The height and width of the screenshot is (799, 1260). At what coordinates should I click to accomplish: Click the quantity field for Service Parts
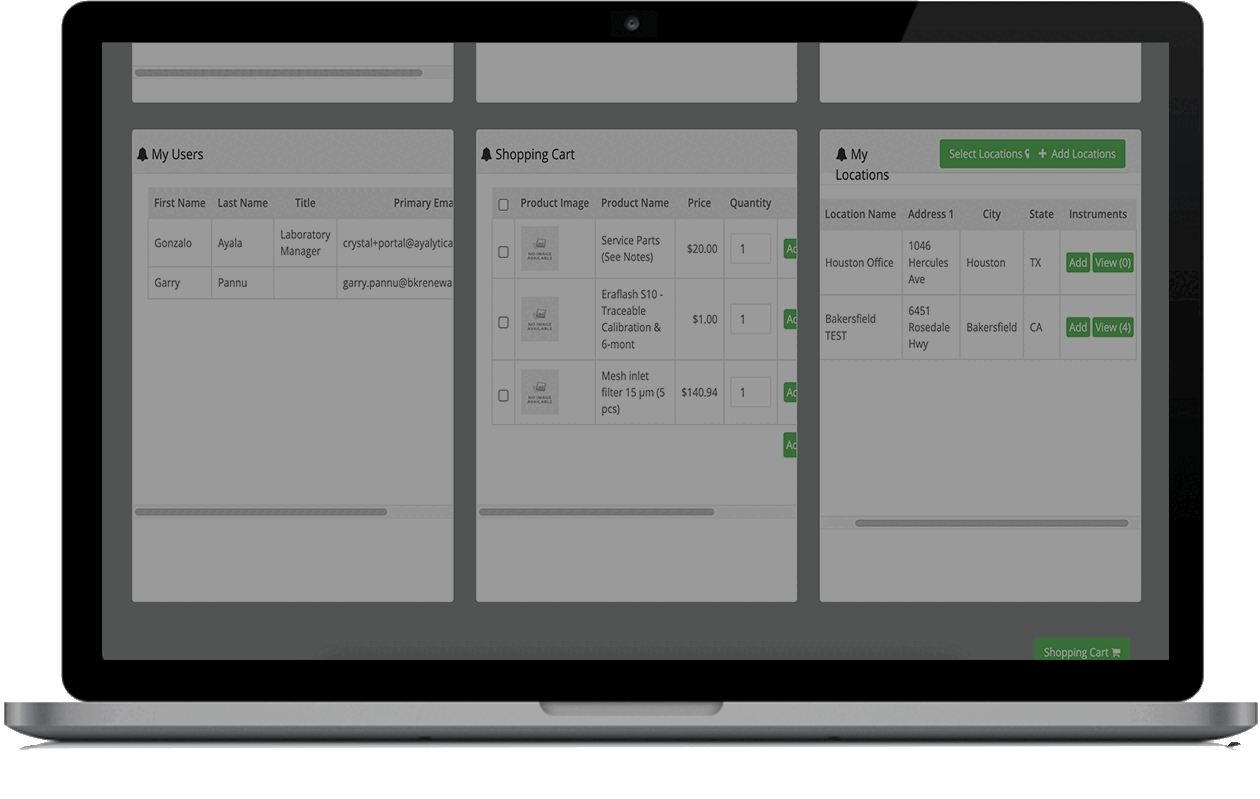point(750,249)
